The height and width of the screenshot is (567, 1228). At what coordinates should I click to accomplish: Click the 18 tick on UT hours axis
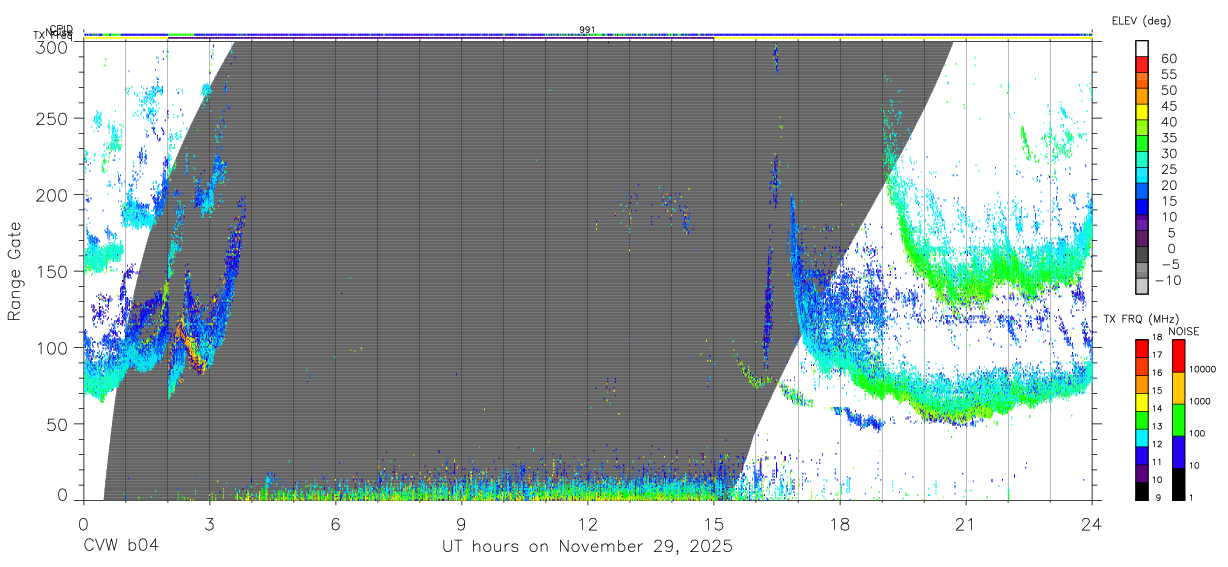click(x=840, y=523)
